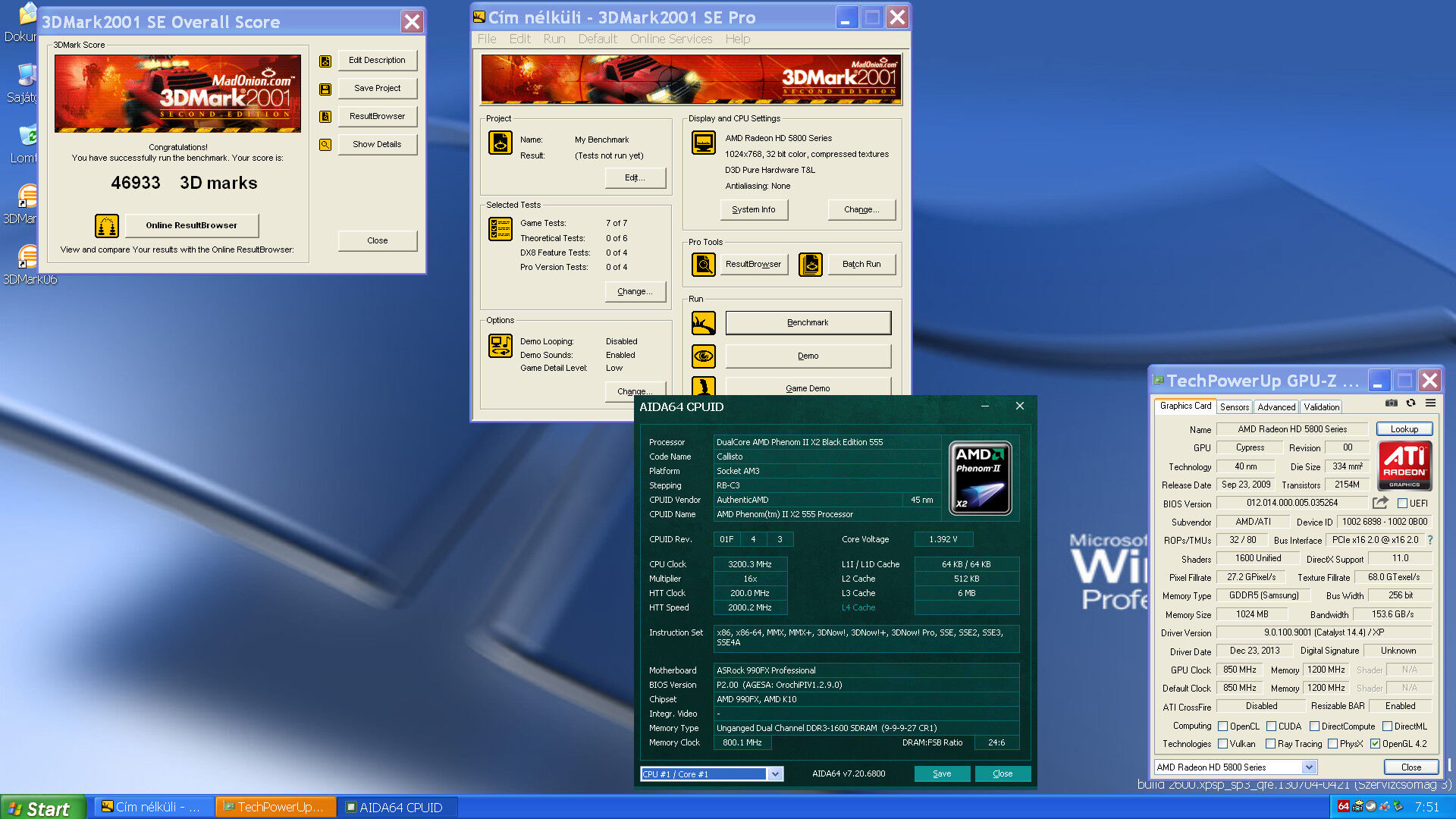Click GPU-Z refresh icon
Image resolution: width=1456 pixels, height=819 pixels.
tap(1410, 403)
